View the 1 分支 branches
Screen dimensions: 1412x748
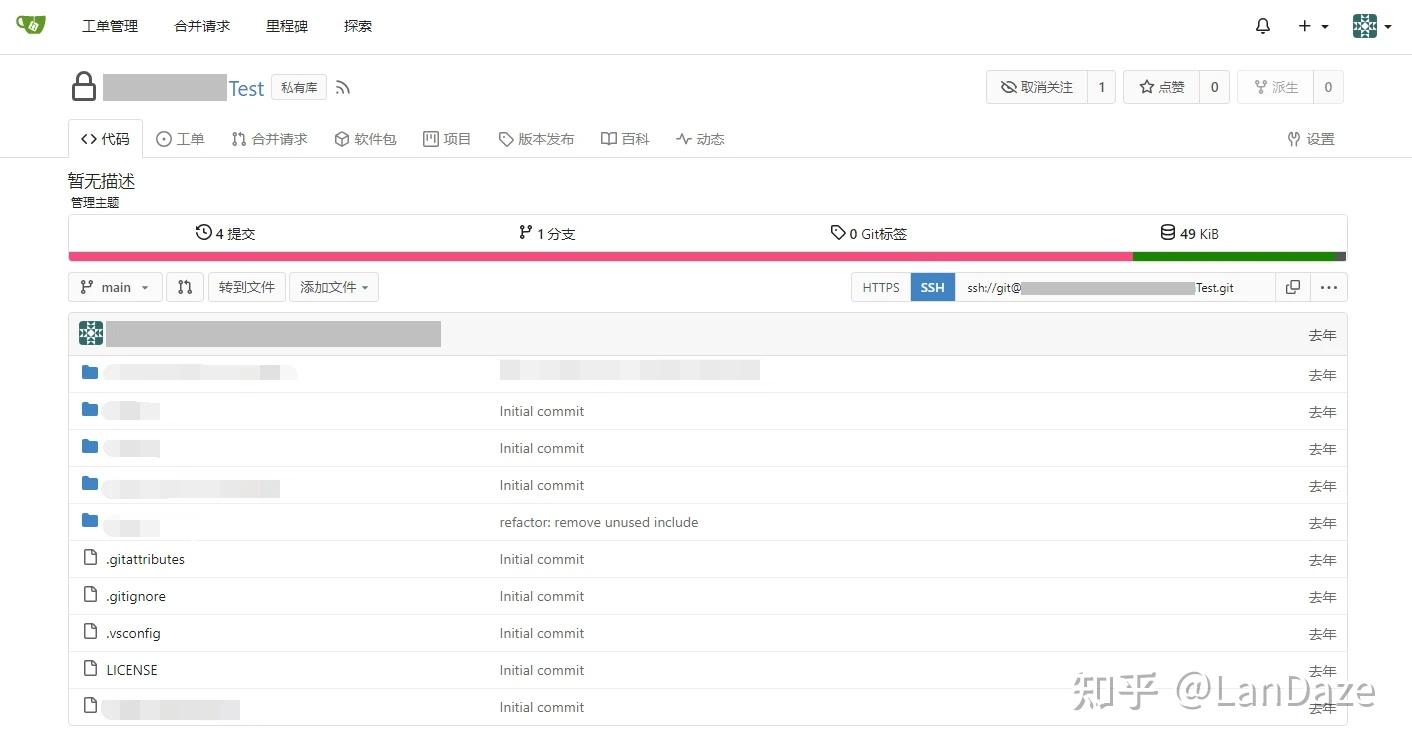547,233
